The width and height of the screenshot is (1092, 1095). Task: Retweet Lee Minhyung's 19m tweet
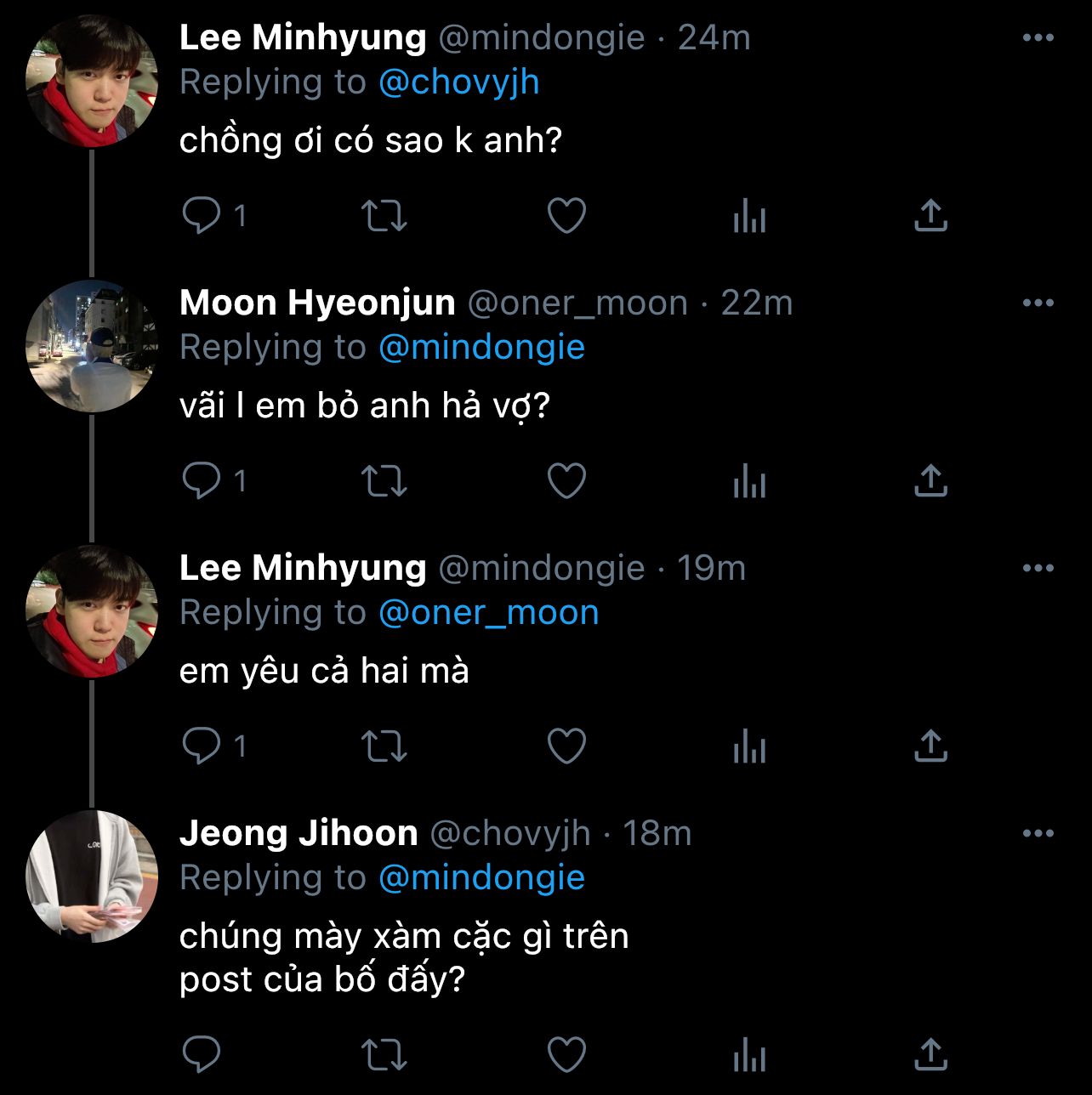[x=384, y=746]
